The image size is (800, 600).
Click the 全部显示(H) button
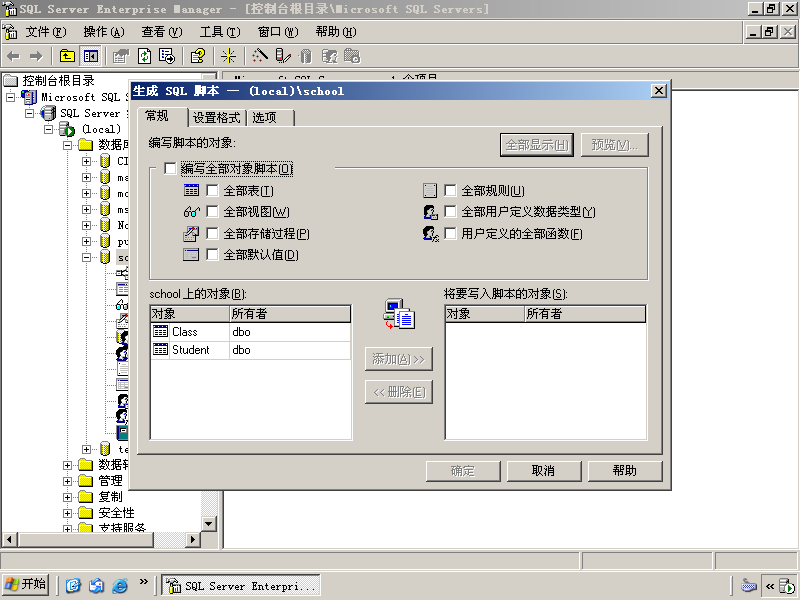point(537,145)
